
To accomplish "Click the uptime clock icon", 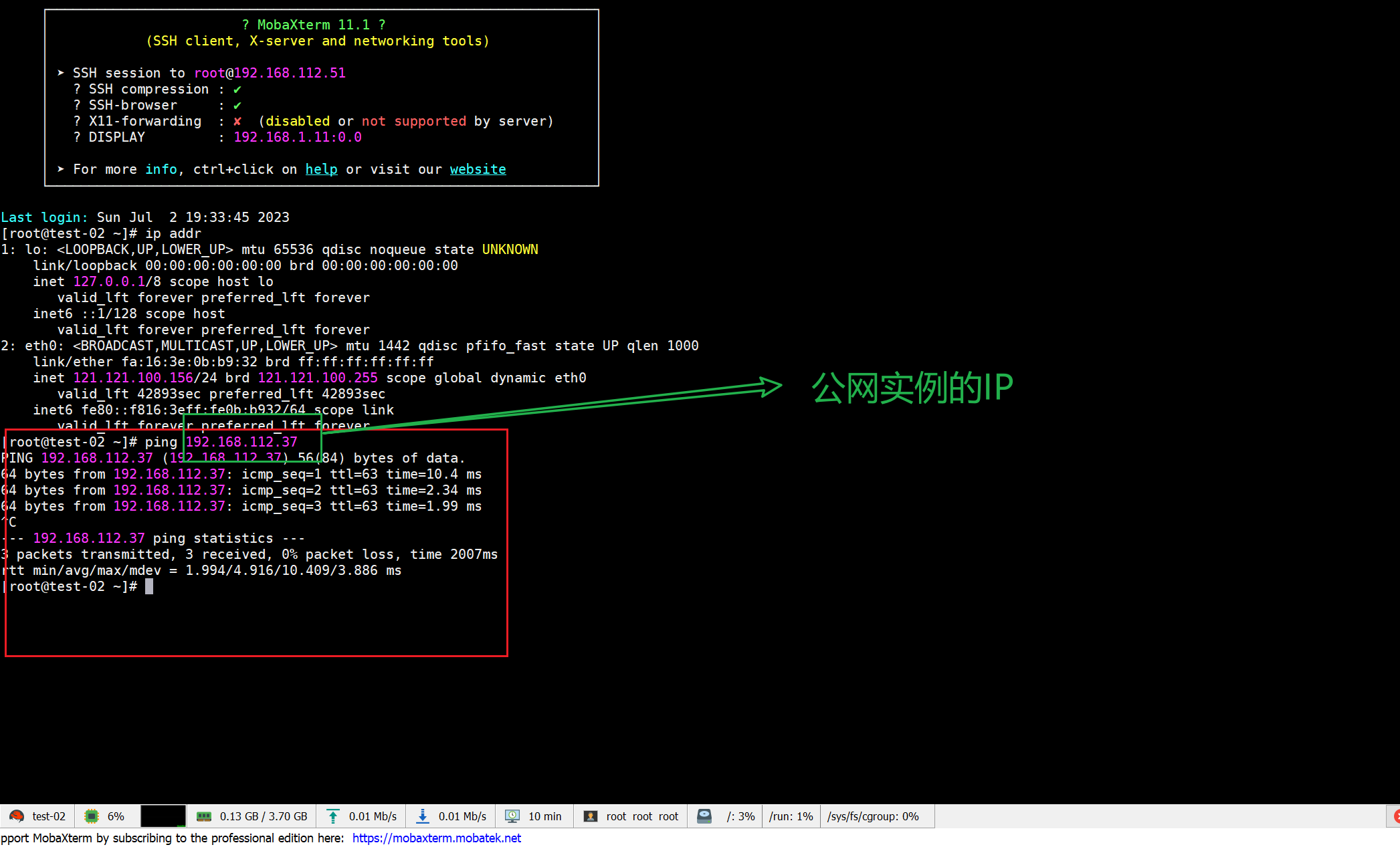I will [x=512, y=816].
